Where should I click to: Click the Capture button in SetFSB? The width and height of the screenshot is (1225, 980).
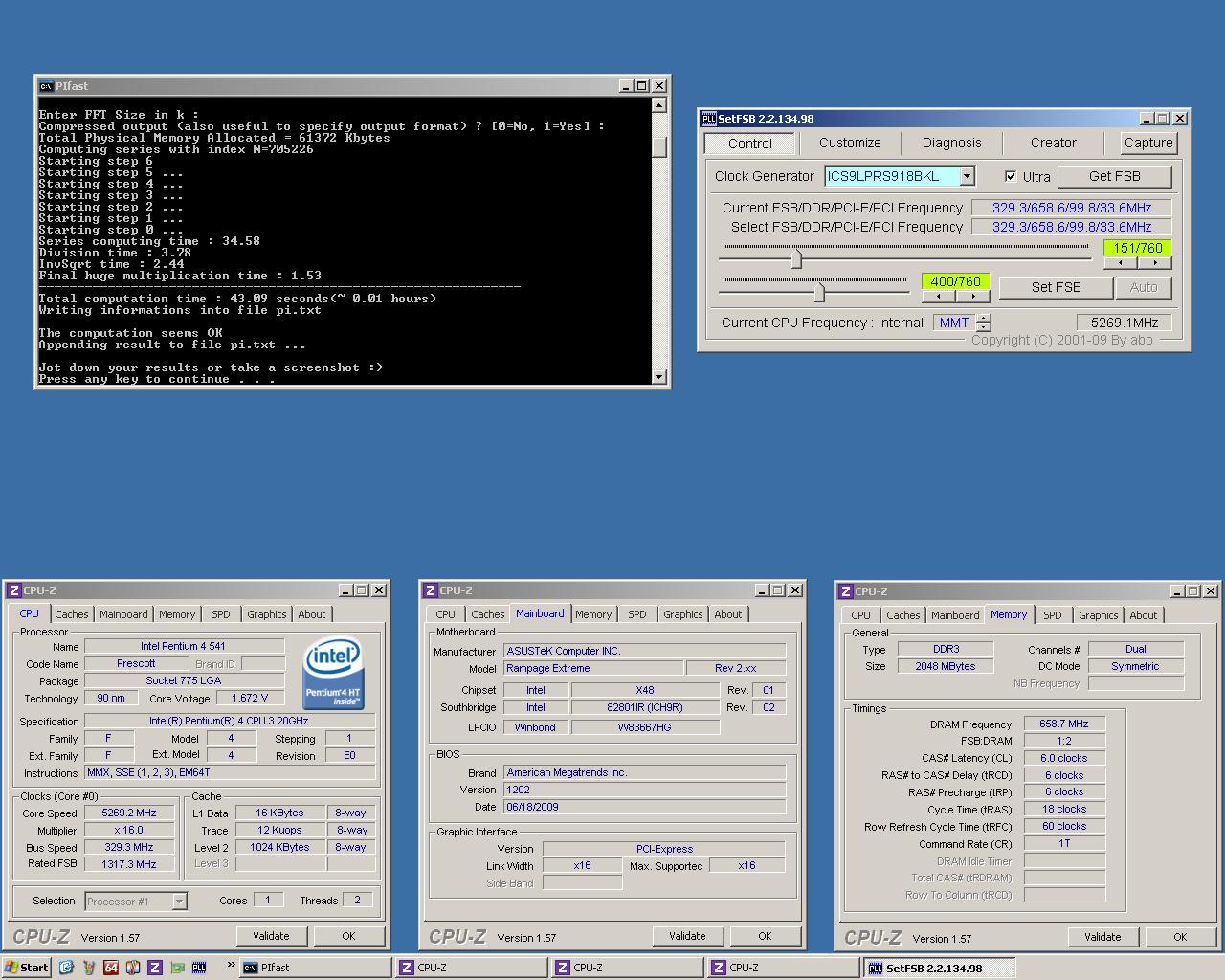(x=1148, y=143)
